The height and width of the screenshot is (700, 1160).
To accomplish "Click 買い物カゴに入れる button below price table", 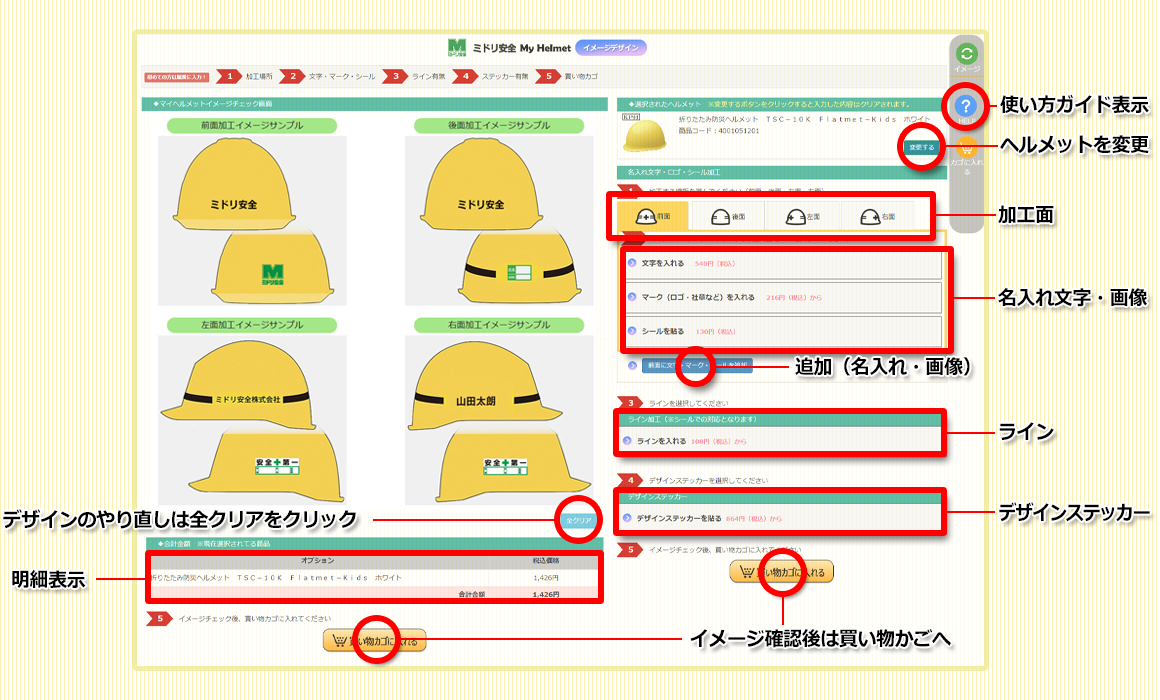I will [x=375, y=641].
